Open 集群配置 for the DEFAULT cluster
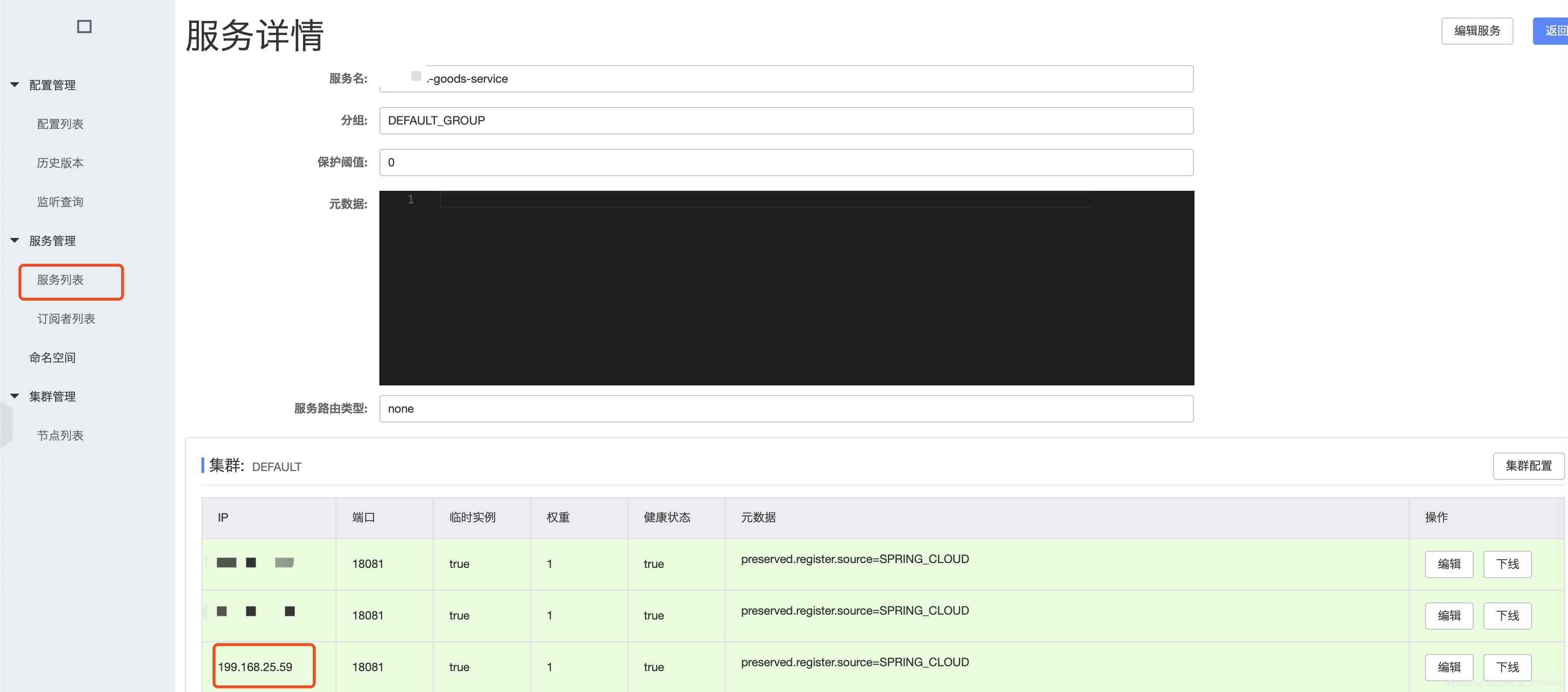 1528,466
